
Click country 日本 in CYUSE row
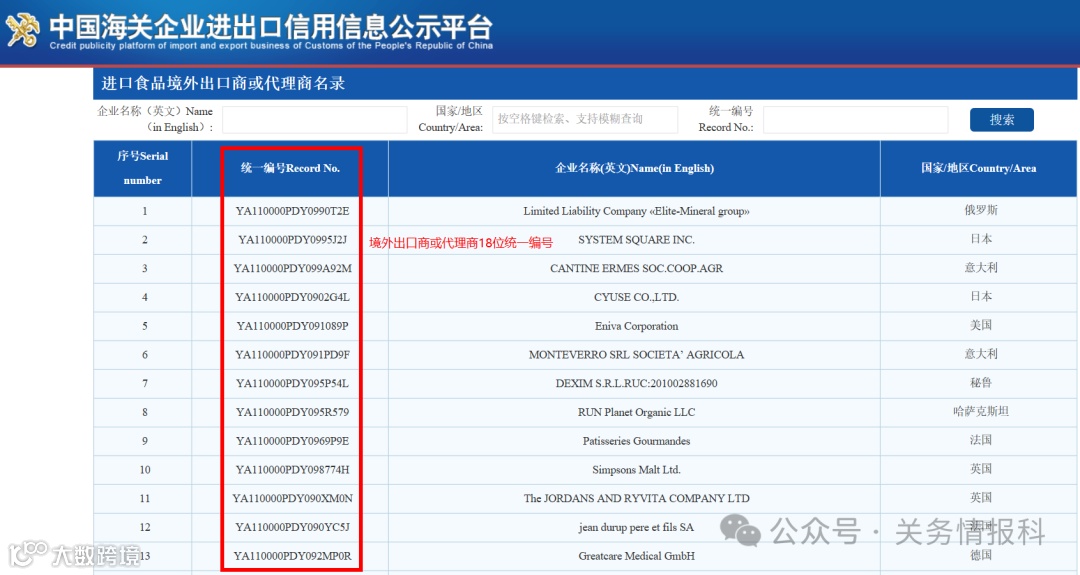point(981,297)
